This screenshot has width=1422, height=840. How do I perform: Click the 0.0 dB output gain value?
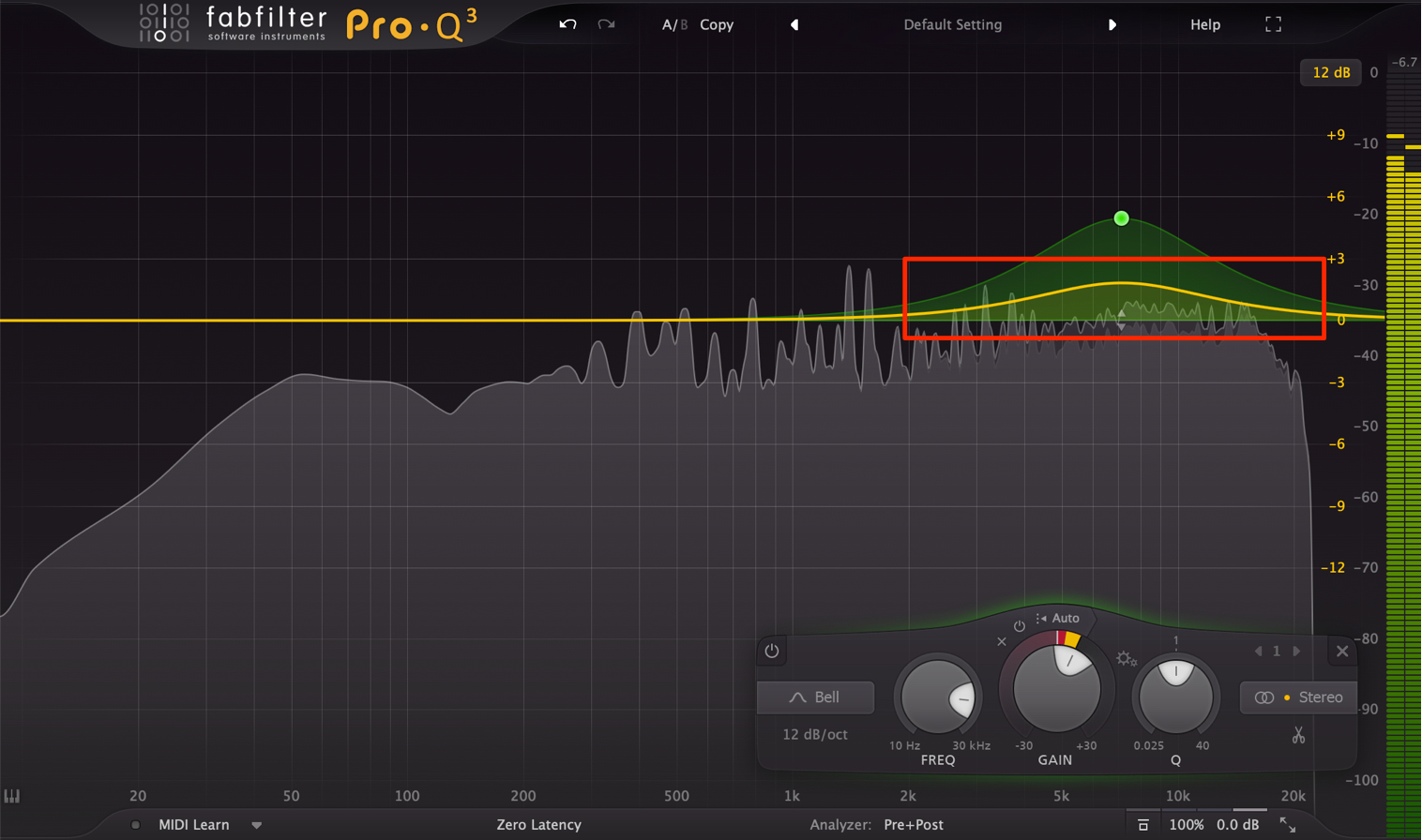pyautogui.click(x=1238, y=825)
